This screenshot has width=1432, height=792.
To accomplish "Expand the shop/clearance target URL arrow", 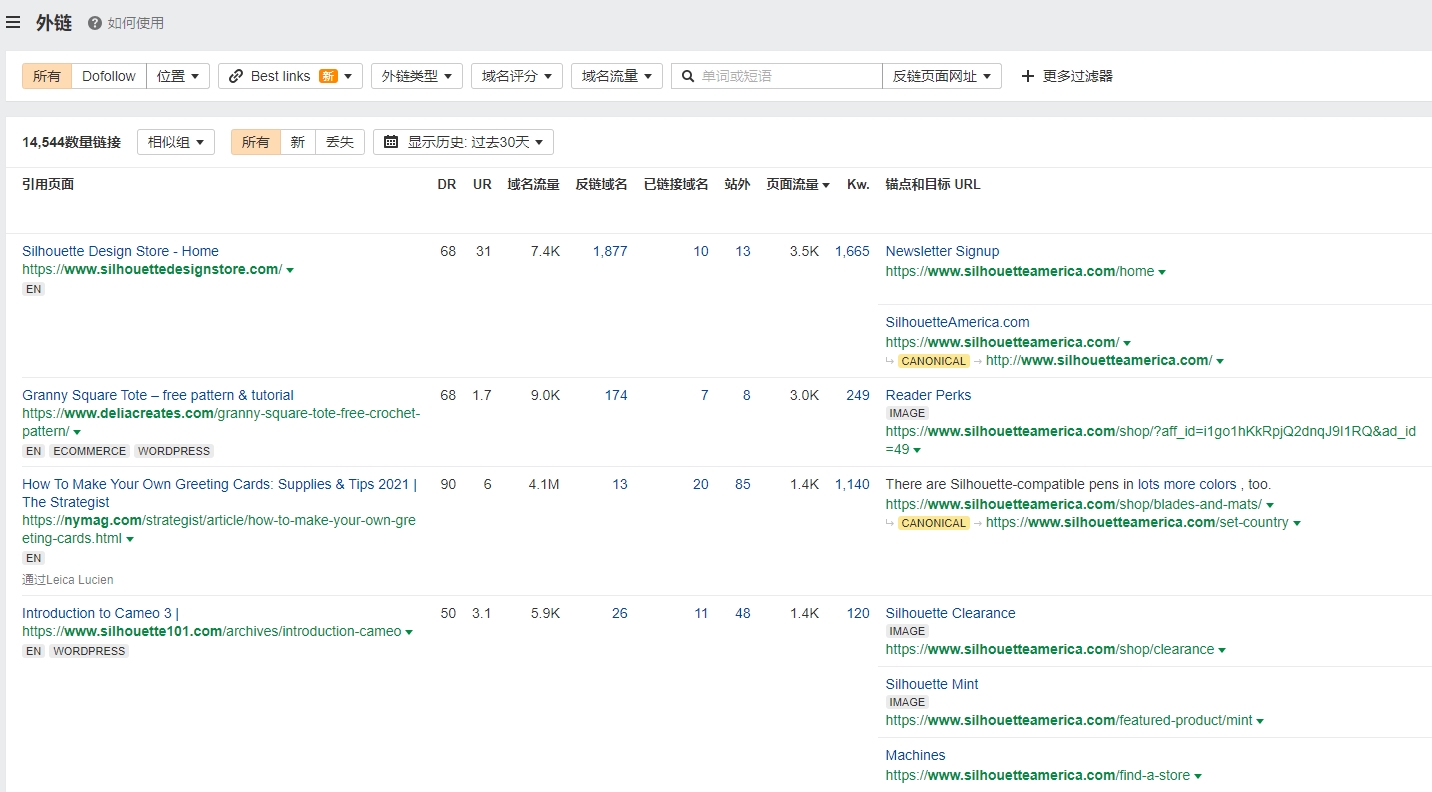I will (1222, 650).
